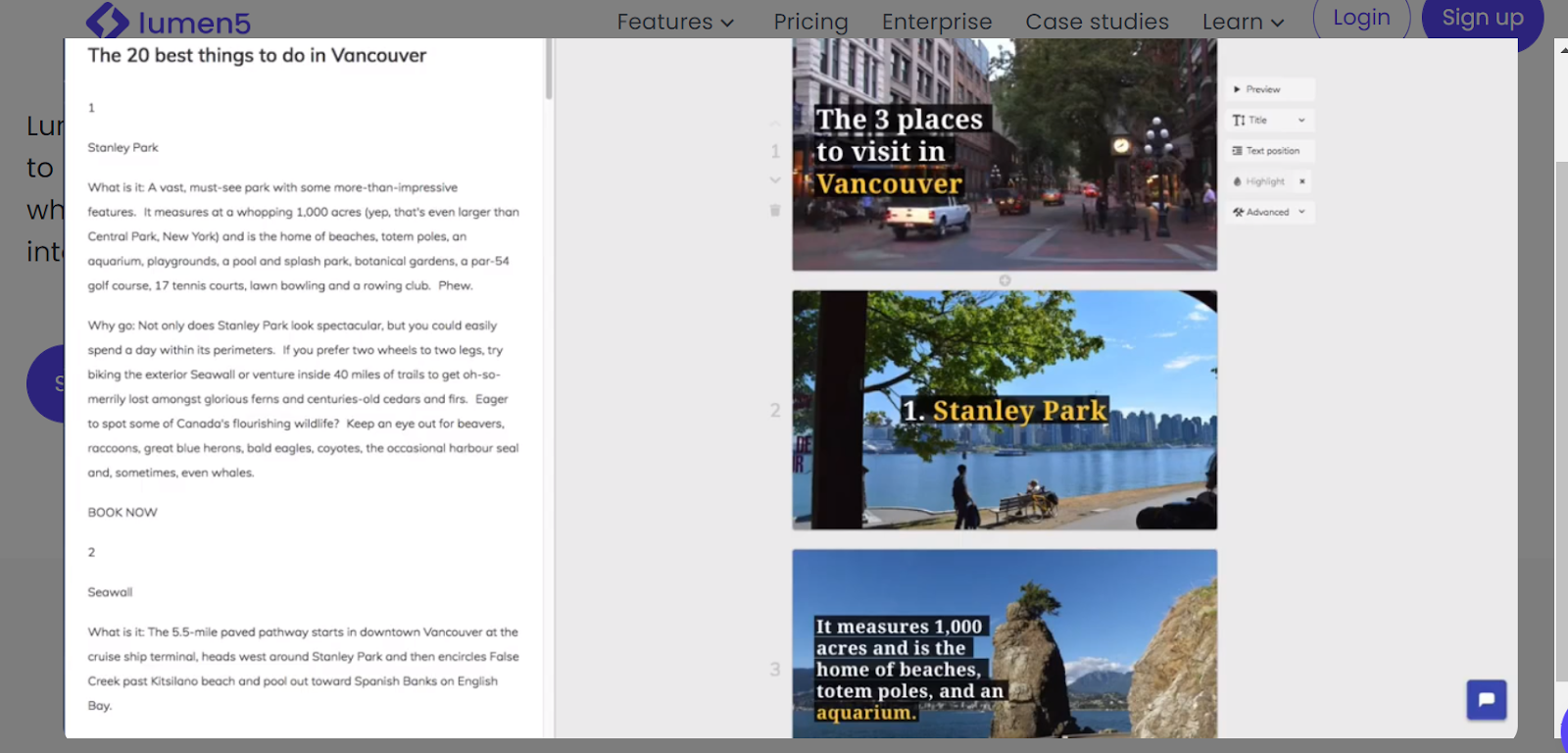Viewport: 1568px width, 753px height.
Task: Open the Features dropdown menu
Action: pos(675,22)
